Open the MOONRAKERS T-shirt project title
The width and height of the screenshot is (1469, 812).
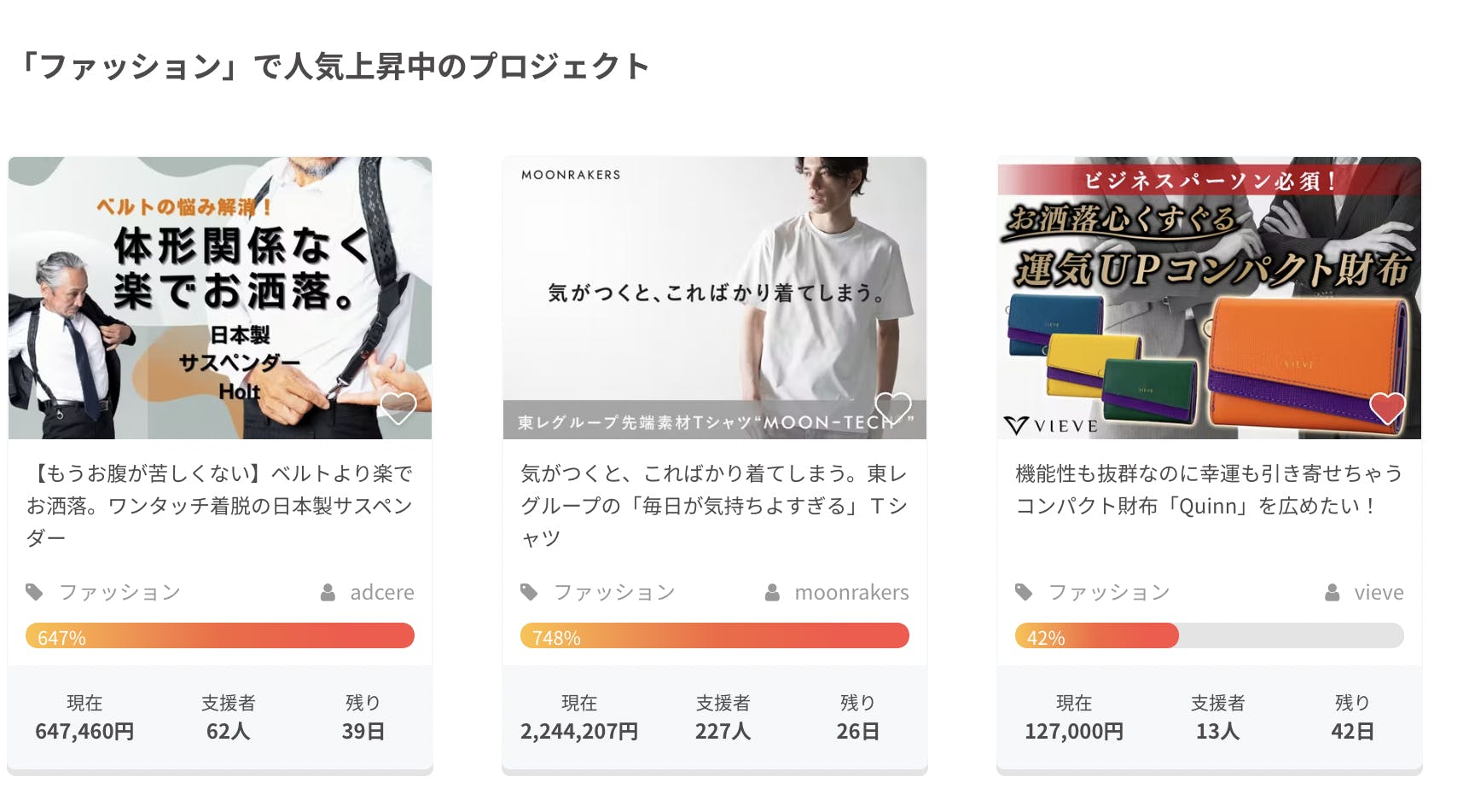(x=714, y=505)
